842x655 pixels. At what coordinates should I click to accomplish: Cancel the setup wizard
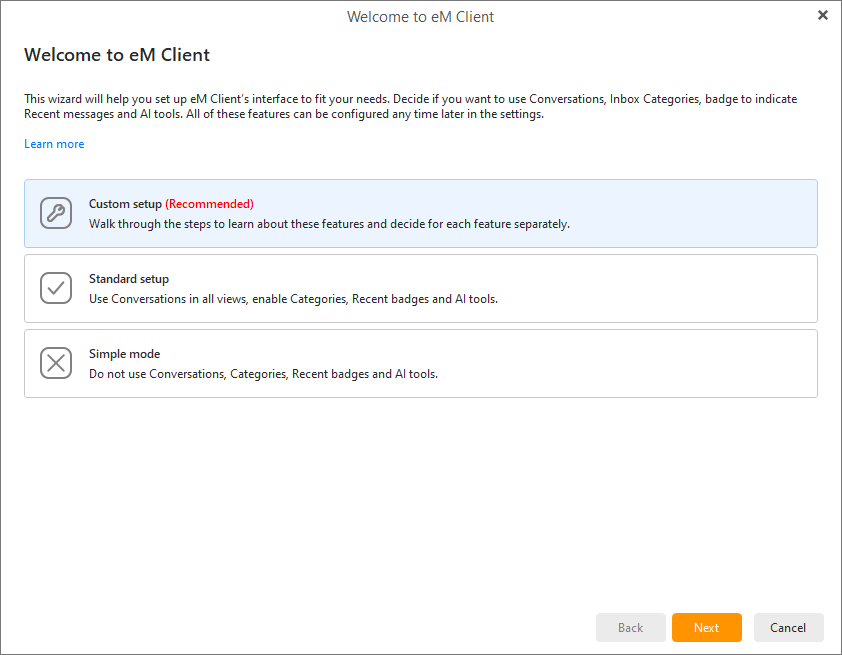[x=788, y=627]
